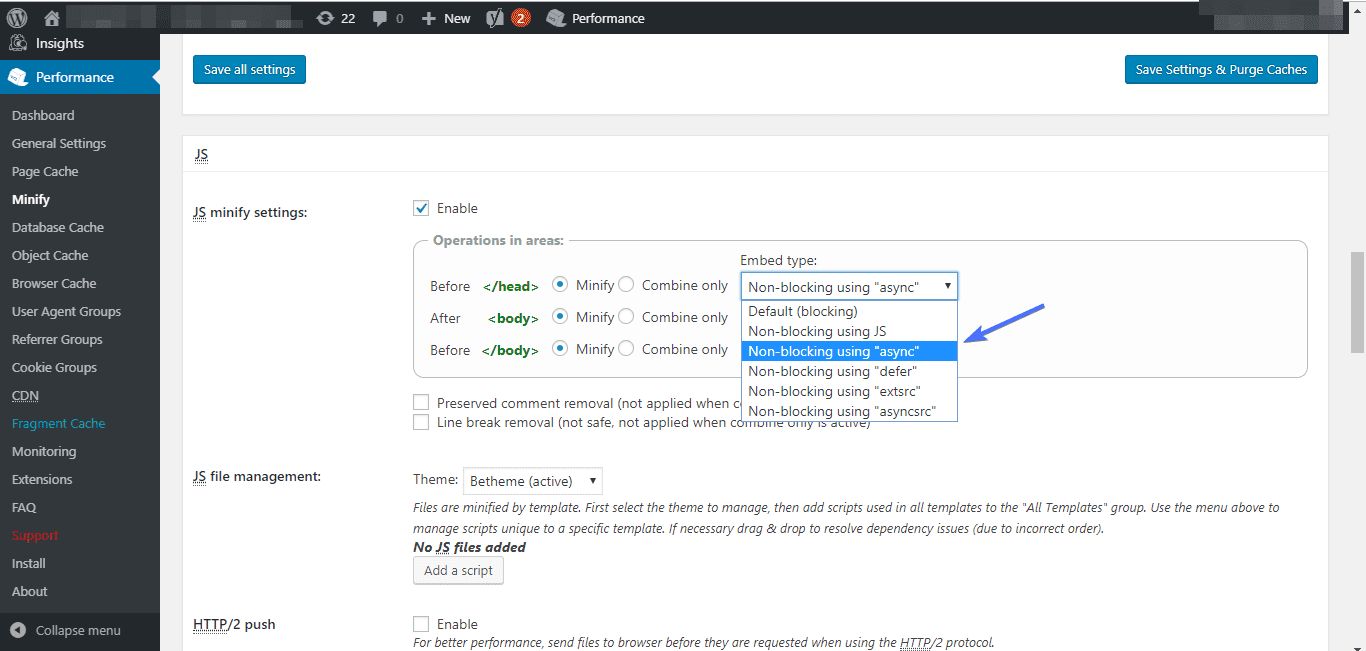Select Minify for Before </body>
The image size is (1366, 651).
(560, 349)
